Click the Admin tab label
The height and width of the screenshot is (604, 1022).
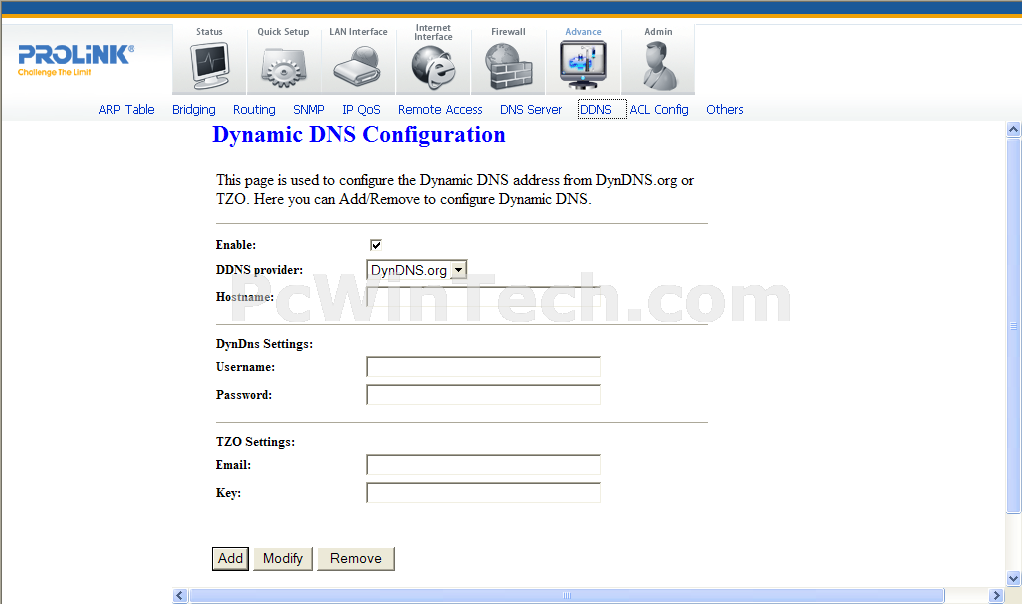658,31
